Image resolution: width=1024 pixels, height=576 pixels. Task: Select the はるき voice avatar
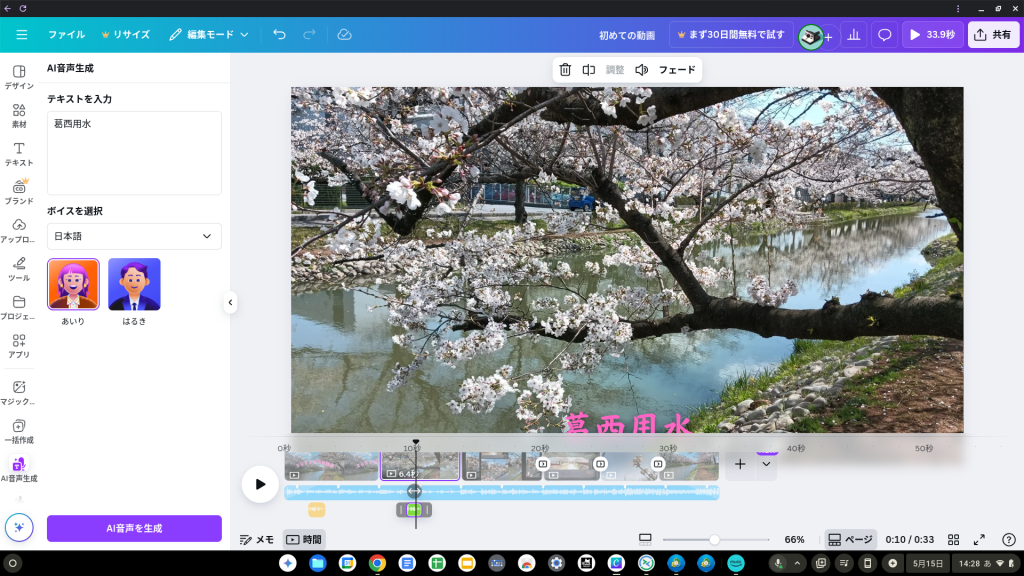[134, 285]
